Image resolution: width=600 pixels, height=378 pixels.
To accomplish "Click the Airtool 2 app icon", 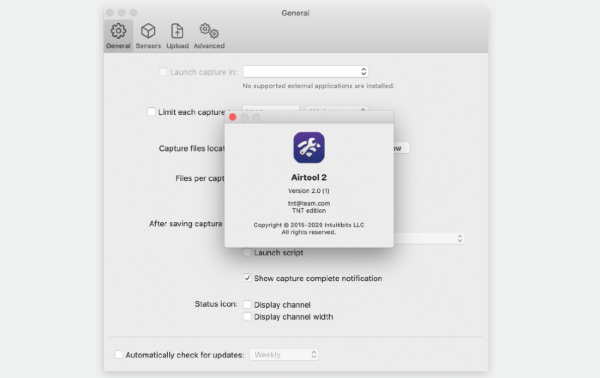I will 309,147.
